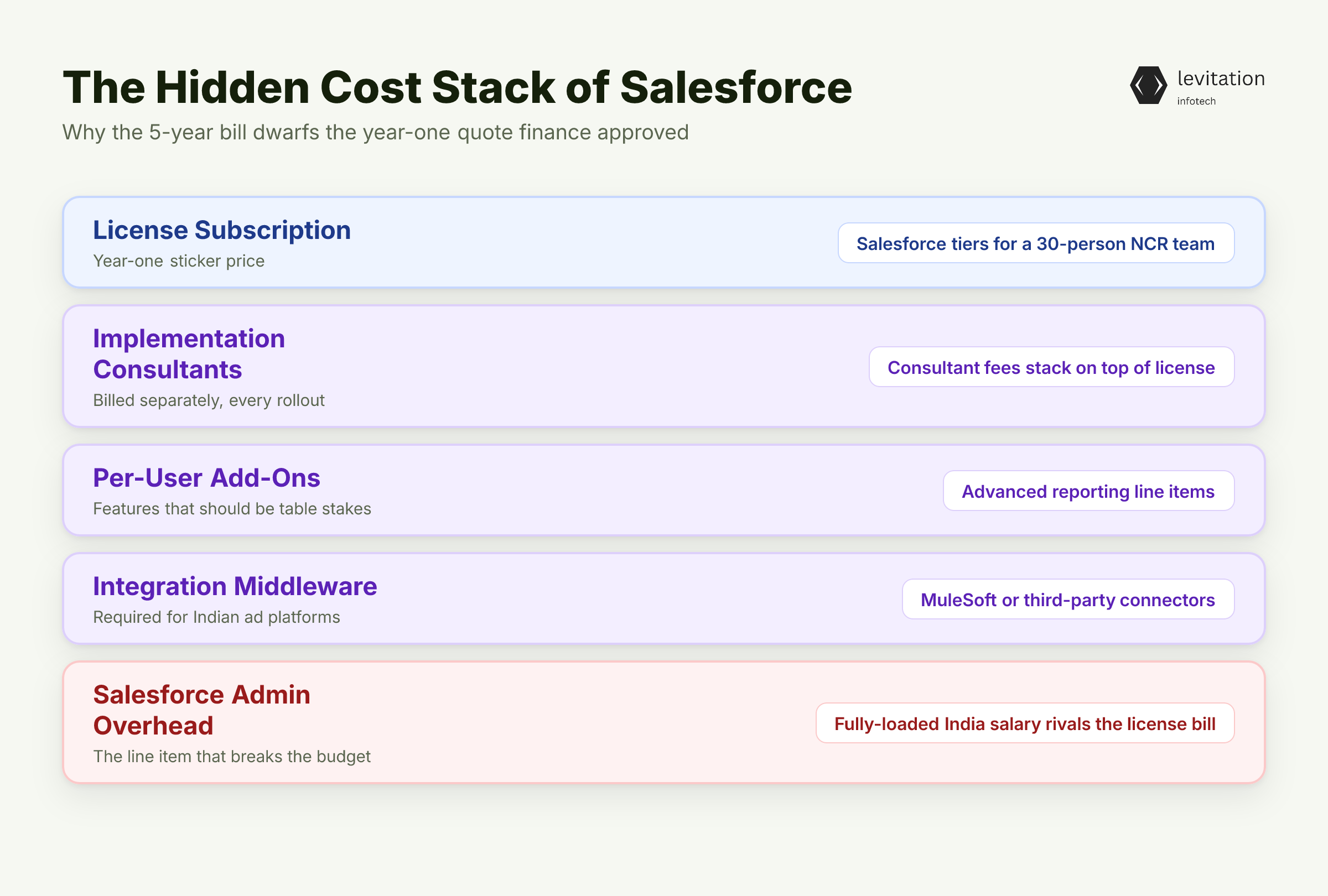The width and height of the screenshot is (1328, 896).
Task: Click the 'License Subscription' heading
Action: [222, 230]
